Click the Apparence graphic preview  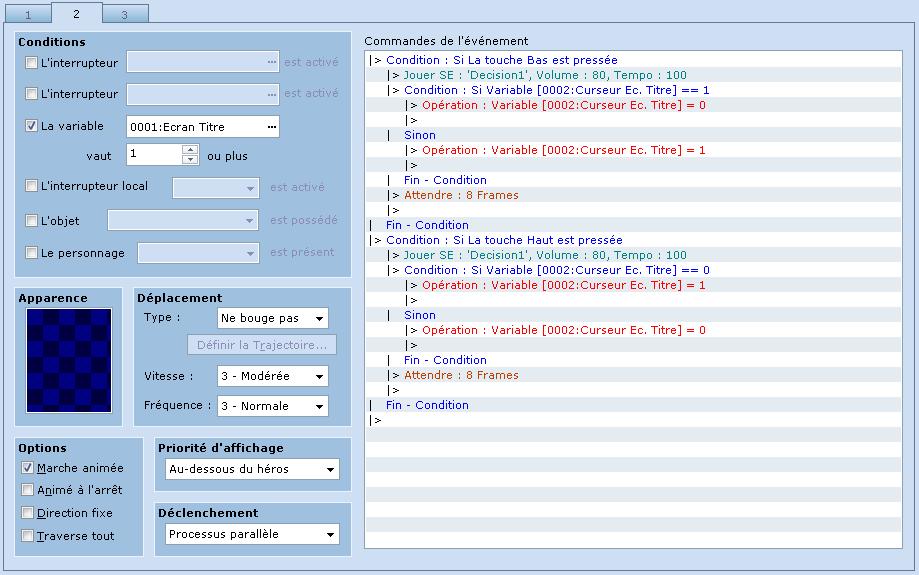point(69,360)
